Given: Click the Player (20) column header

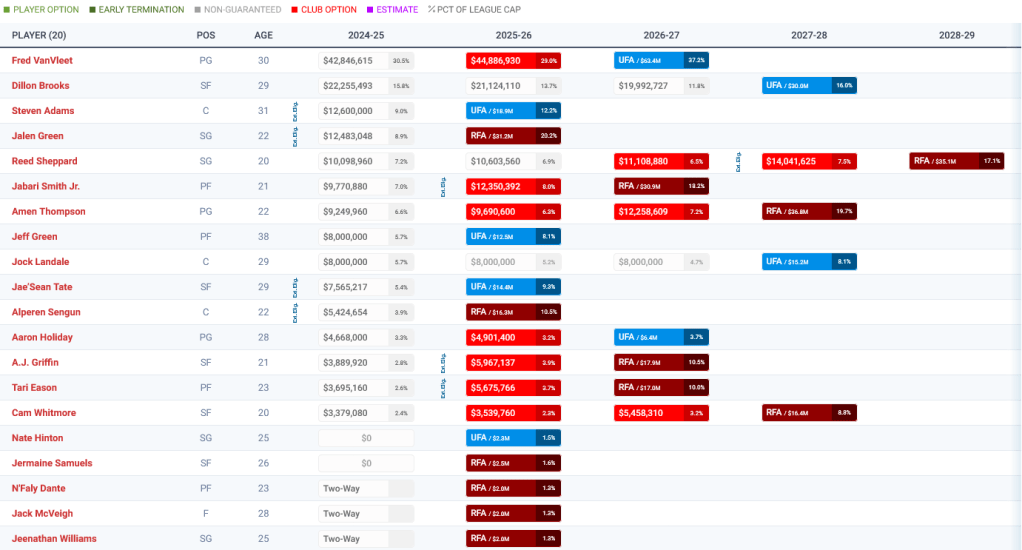Looking at the screenshot, I should [x=39, y=35].
